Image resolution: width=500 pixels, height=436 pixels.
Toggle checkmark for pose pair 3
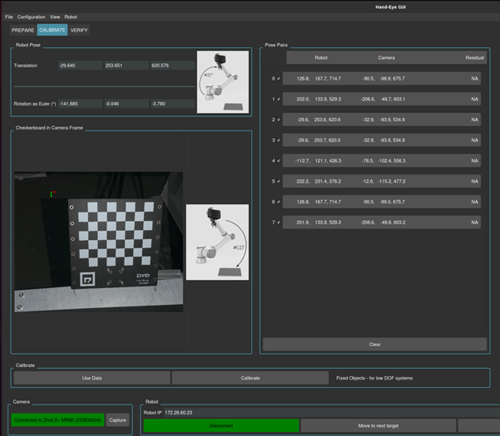278,140
